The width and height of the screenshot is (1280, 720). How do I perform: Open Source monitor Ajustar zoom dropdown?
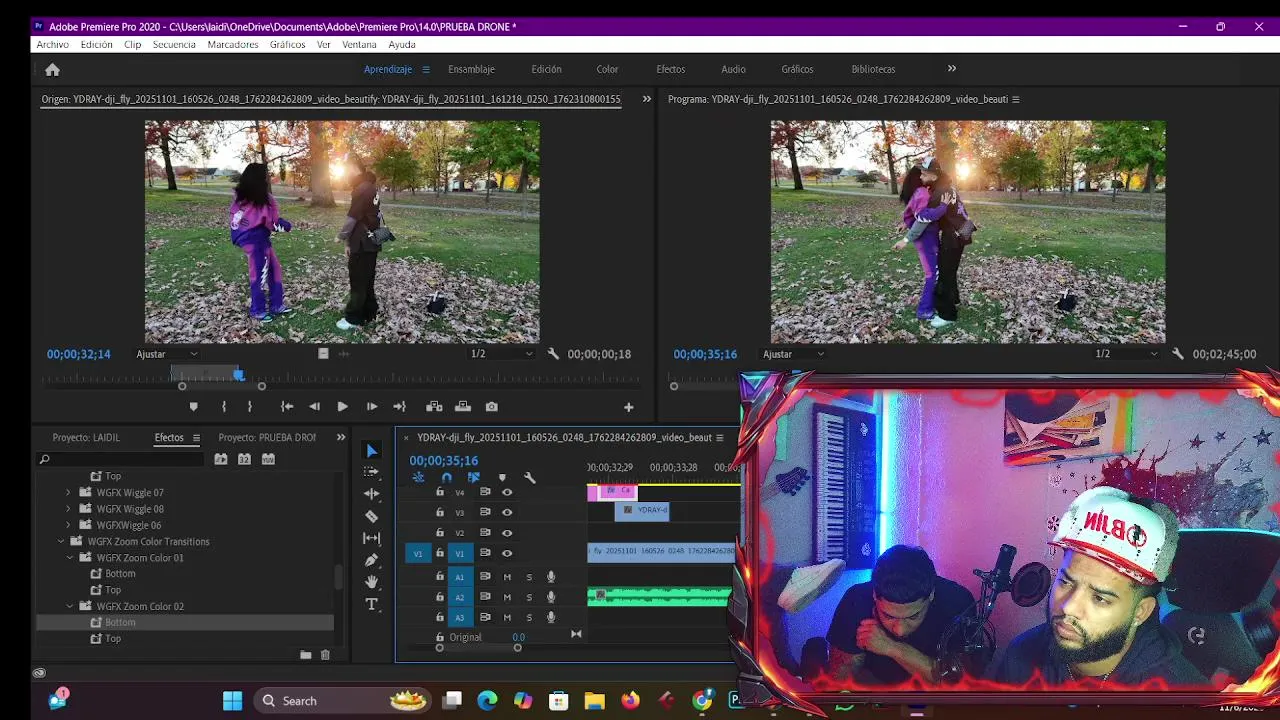point(167,354)
